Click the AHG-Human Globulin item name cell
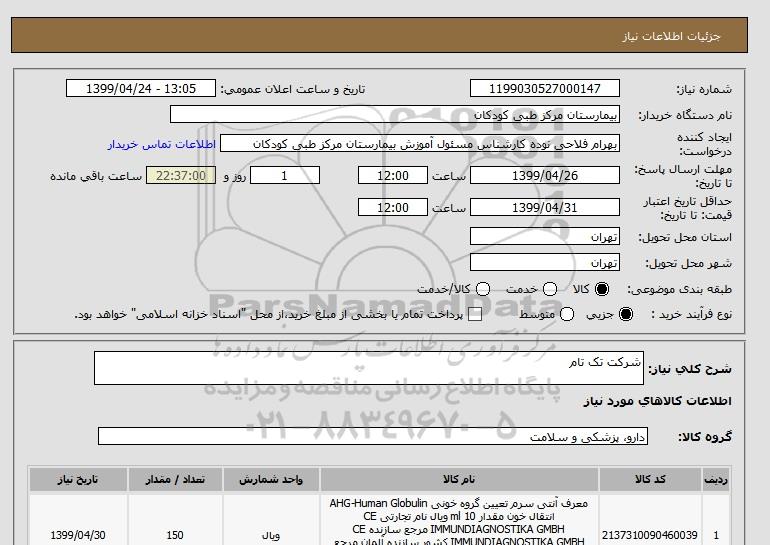Screen dimensions: 770x545 pyautogui.click(x=459, y=522)
